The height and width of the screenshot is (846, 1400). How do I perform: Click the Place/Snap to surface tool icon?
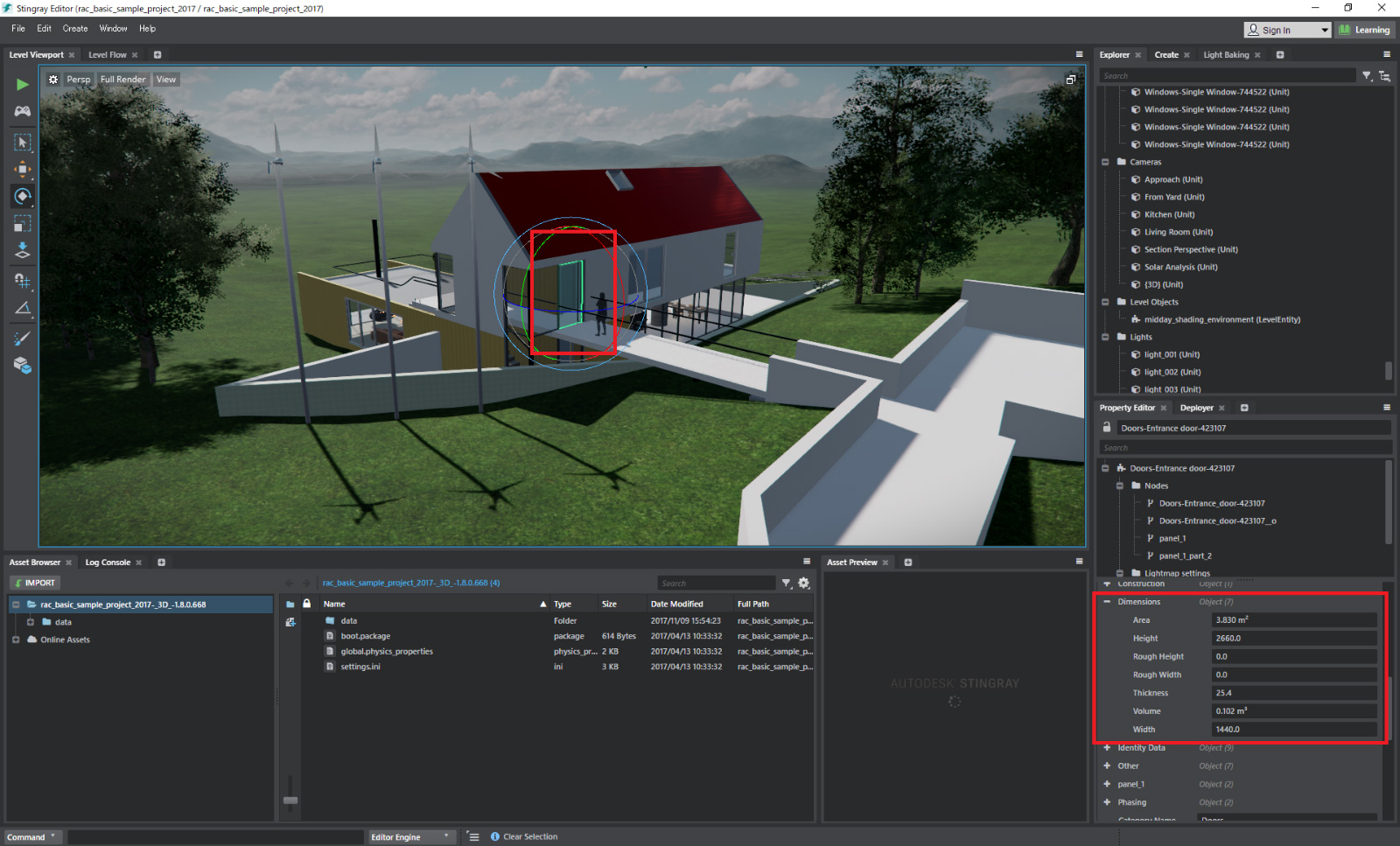coord(23,250)
